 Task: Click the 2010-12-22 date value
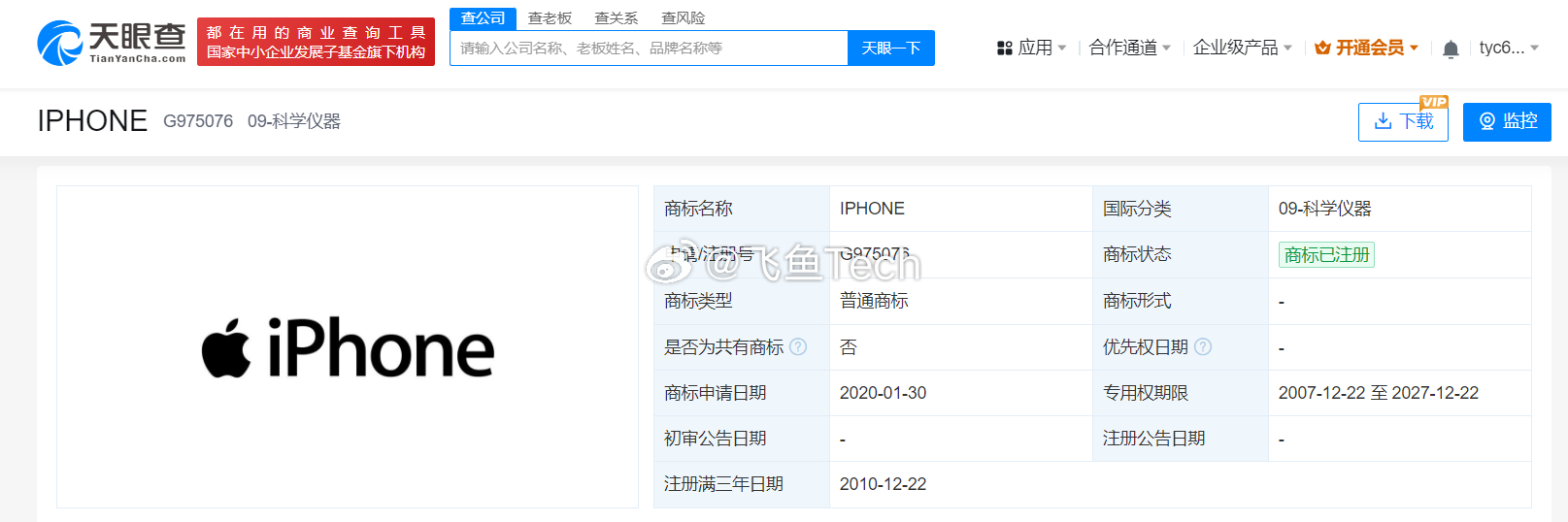click(x=883, y=484)
